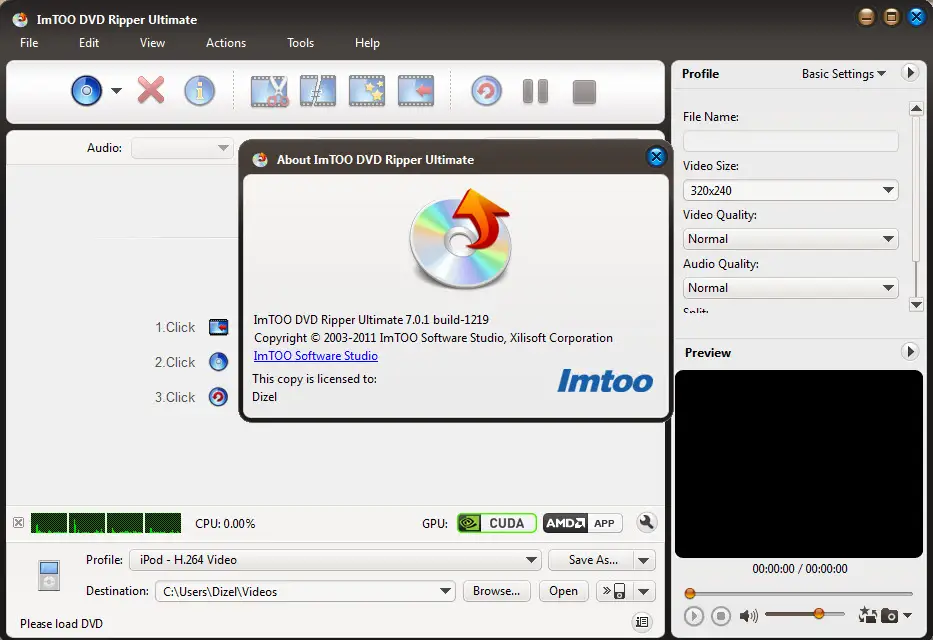Click the disc icon beside 2.Click
Image resolution: width=933 pixels, height=640 pixels.
tap(218, 362)
